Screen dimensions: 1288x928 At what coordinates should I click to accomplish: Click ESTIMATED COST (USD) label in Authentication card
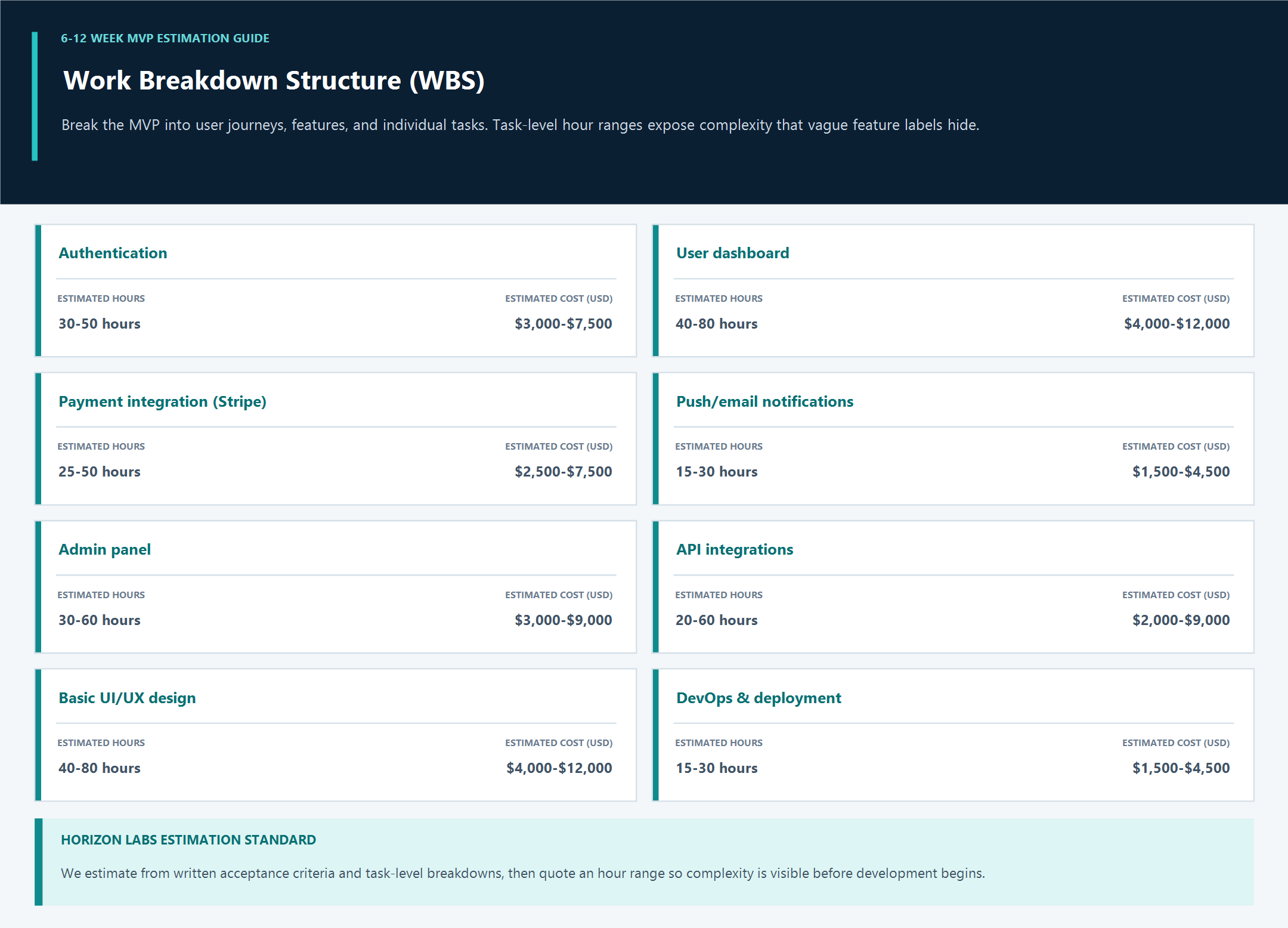click(559, 298)
